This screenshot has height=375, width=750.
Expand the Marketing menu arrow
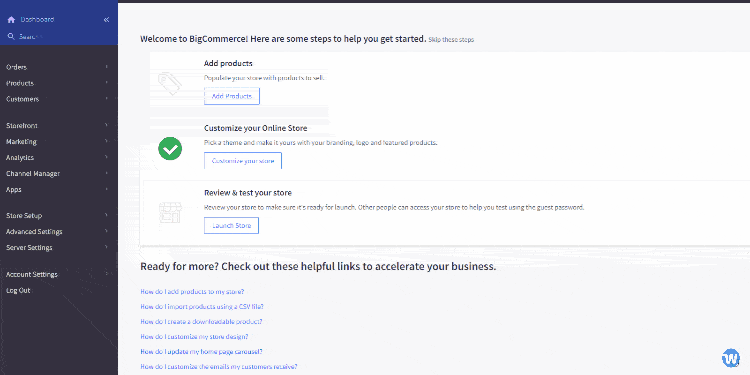106,141
